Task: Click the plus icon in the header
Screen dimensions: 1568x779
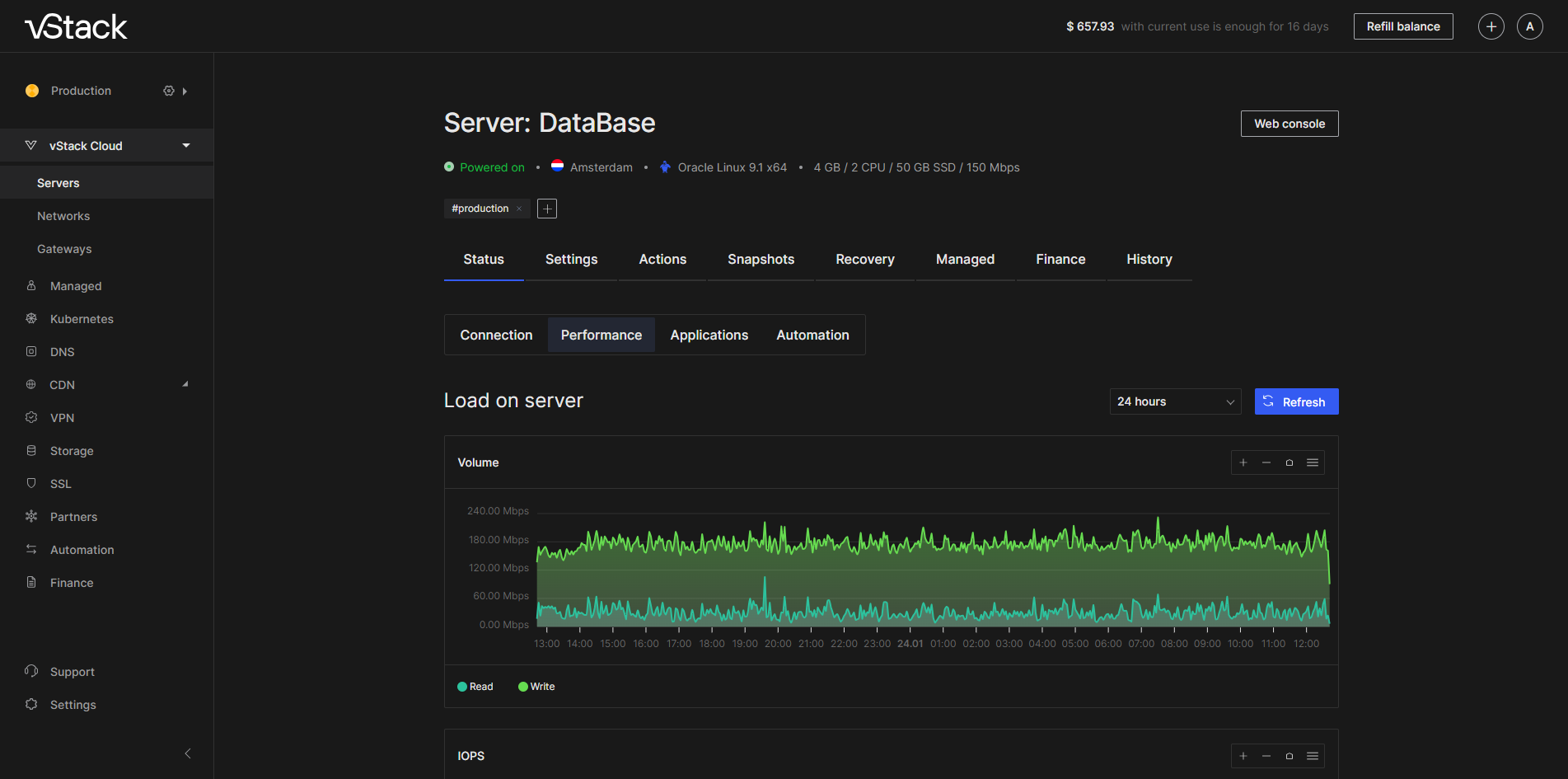Action: tap(1491, 26)
